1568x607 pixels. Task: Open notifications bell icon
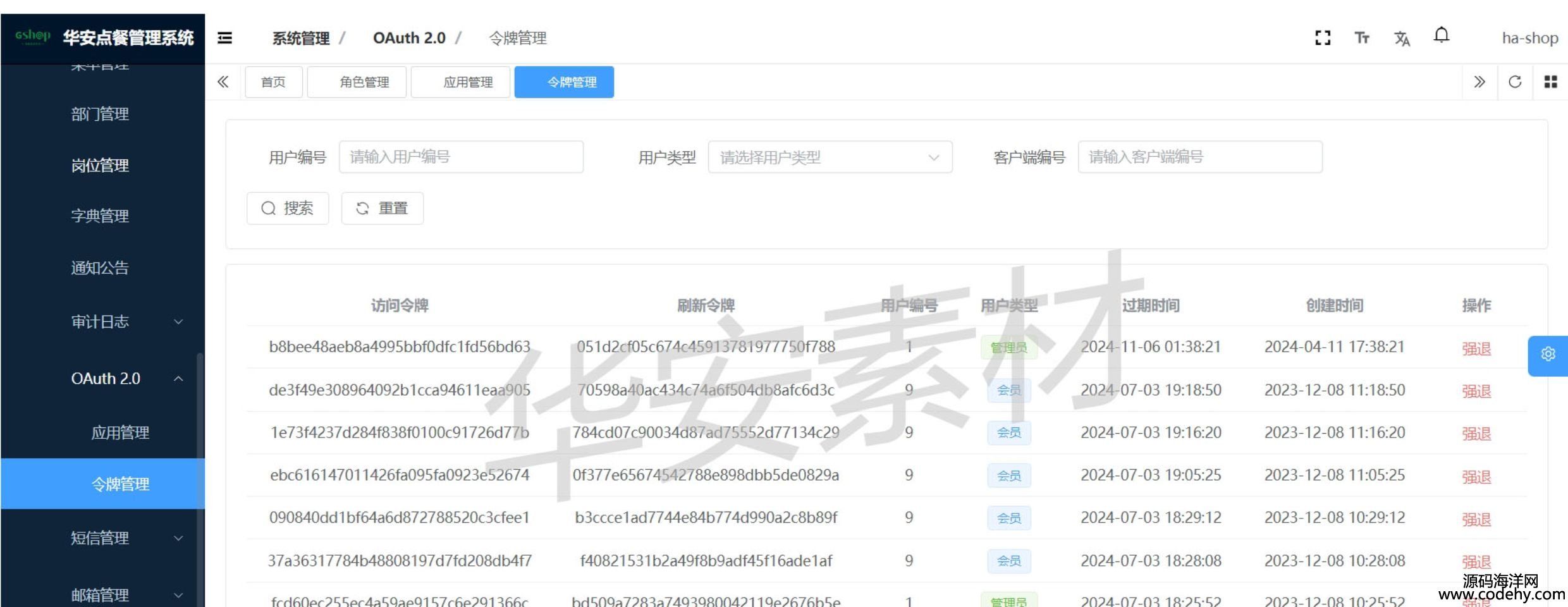[x=1442, y=35]
